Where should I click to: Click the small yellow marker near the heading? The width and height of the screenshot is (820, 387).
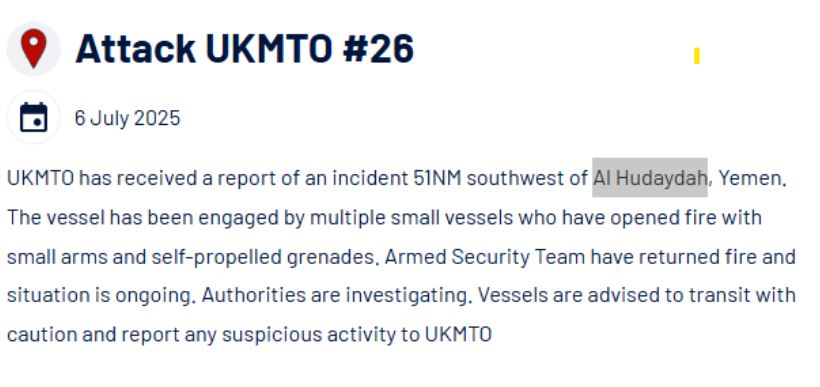[697, 55]
